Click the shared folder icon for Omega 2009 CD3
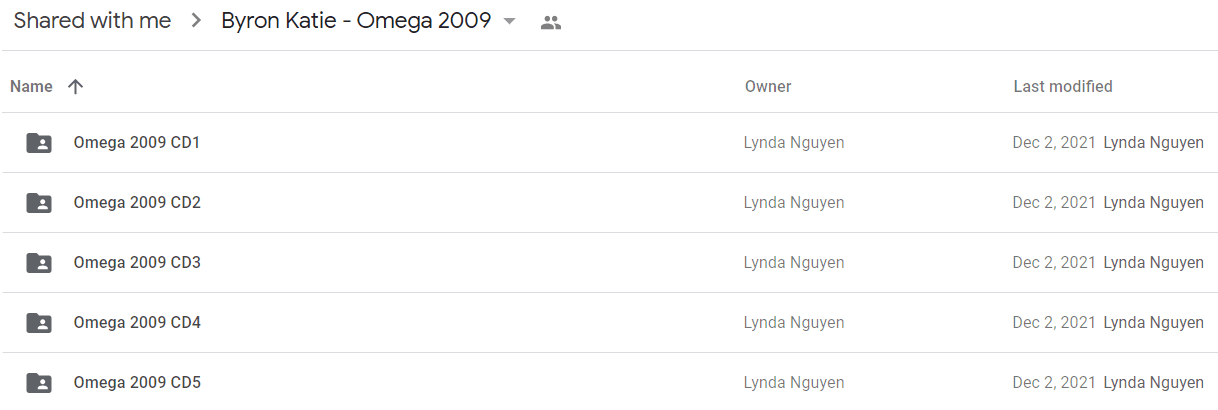The height and width of the screenshot is (410, 1218). pyautogui.click(x=39, y=263)
